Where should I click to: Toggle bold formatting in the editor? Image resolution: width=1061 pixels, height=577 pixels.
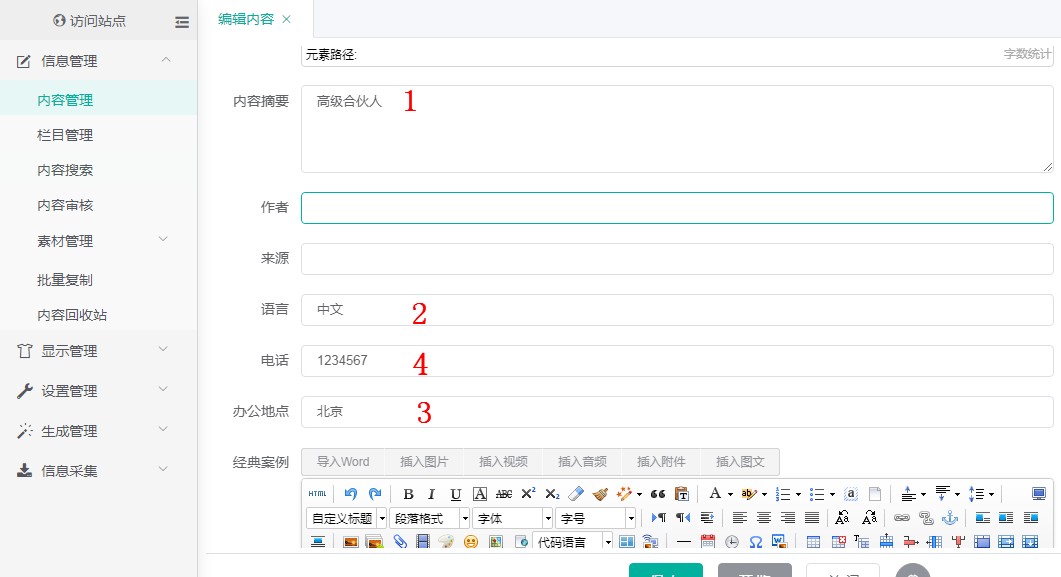click(408, 494)
